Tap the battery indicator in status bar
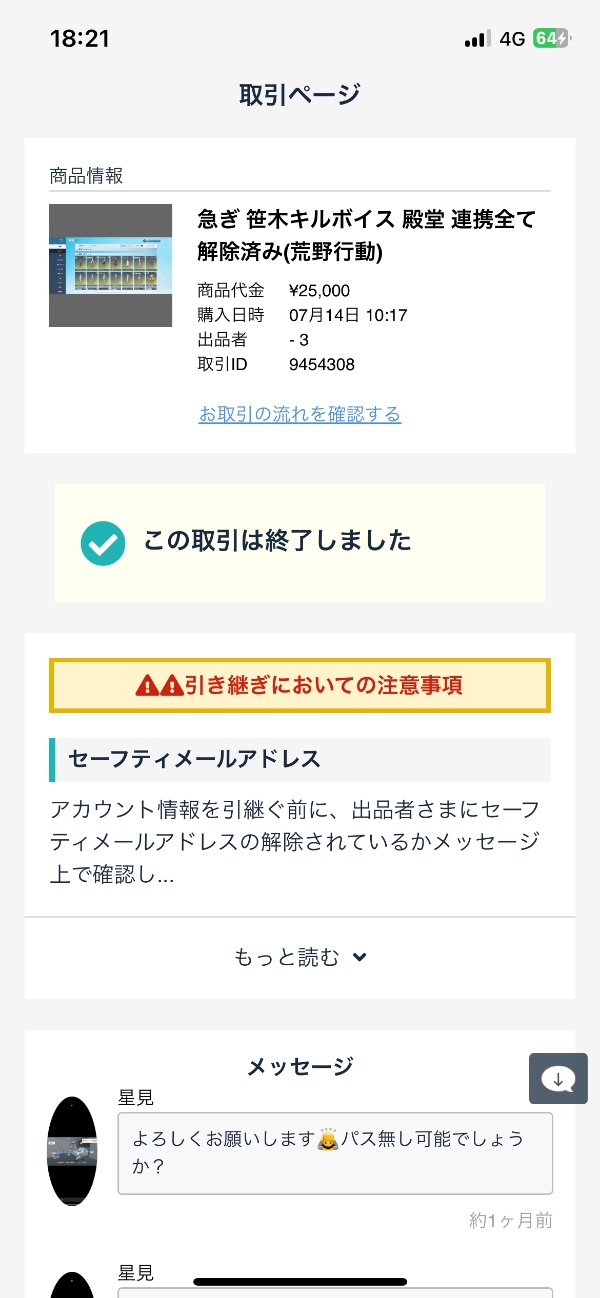The height and width of the screenshot is (1298, 600). (551, 39)
